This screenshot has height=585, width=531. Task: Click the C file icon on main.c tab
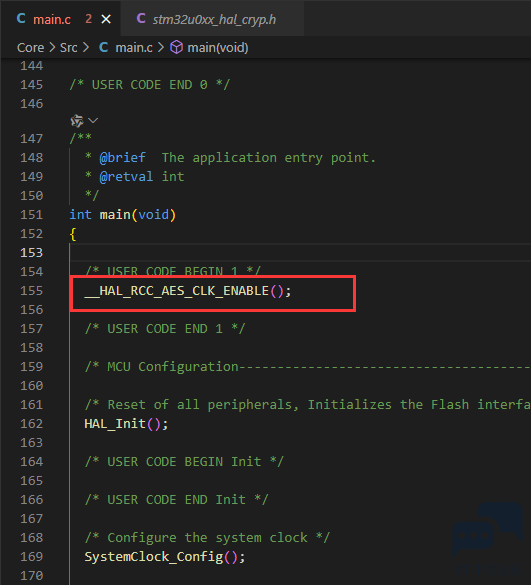(21, 19)
